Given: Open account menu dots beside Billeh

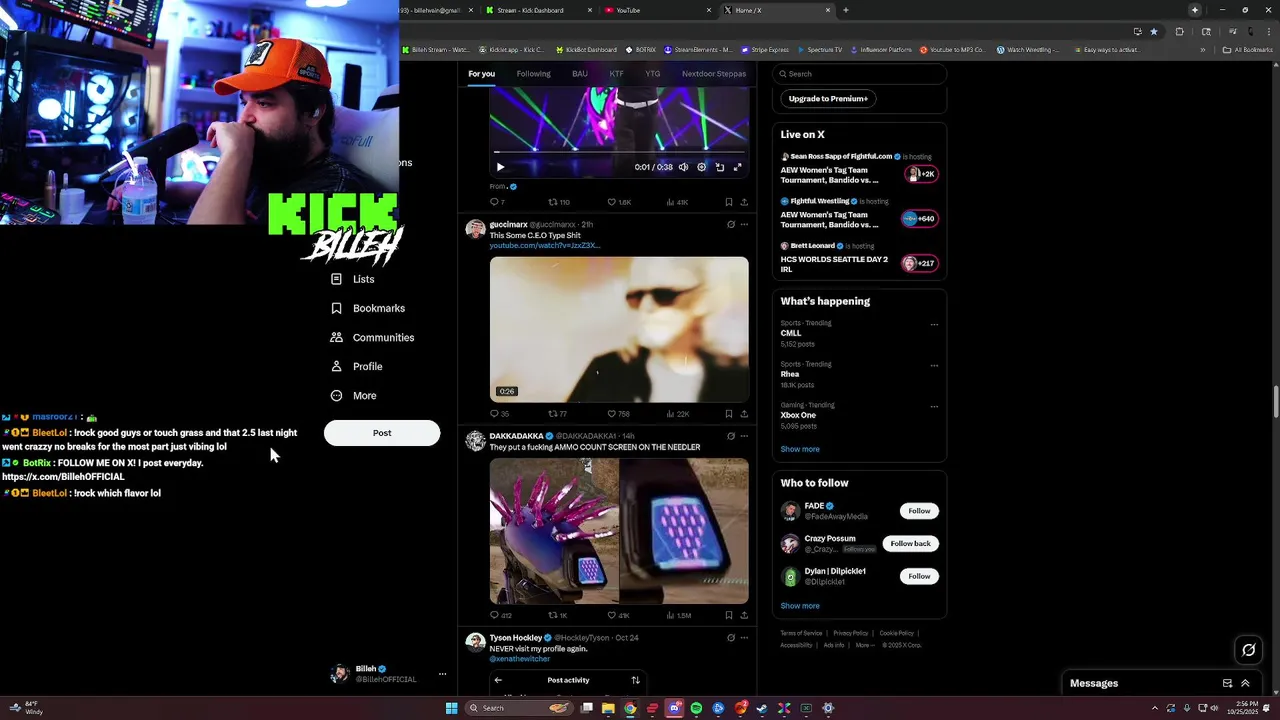Looking at the screenshot, I should click(x=442, y=674).
